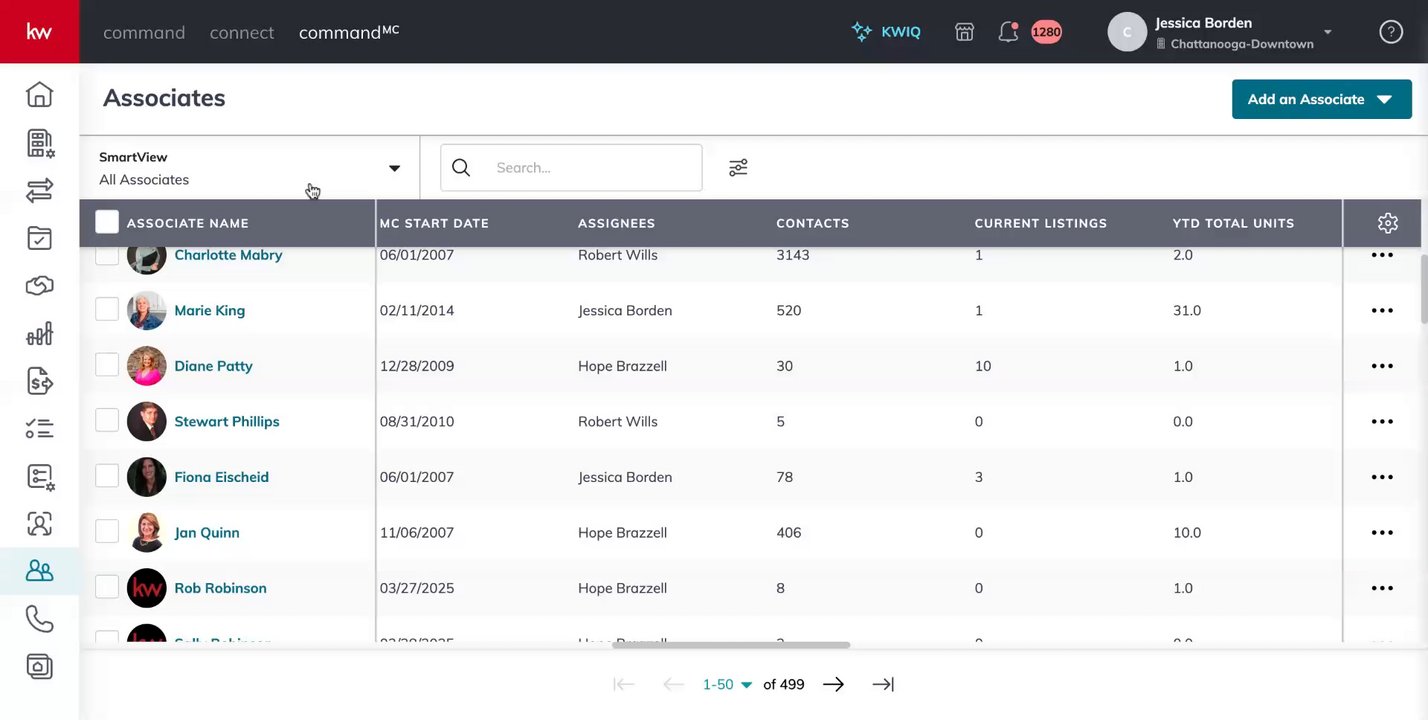
Task: Open more options for Rob Robinson
Action: click(x=1382, y=588)
